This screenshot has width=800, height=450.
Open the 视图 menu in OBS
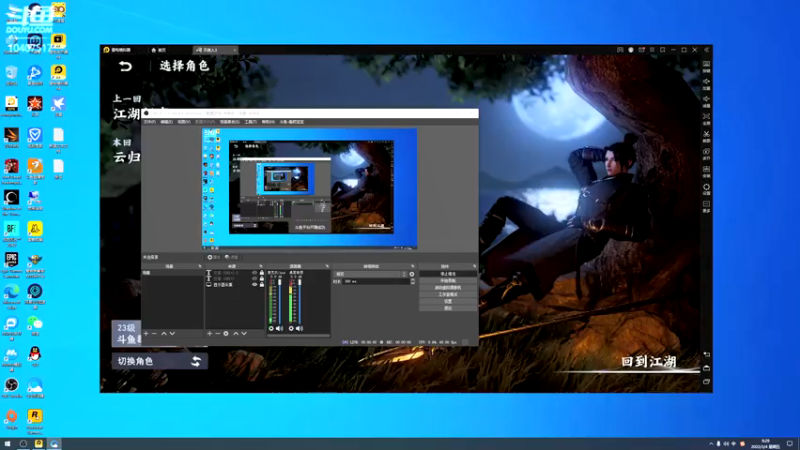(x=184, y=122)
